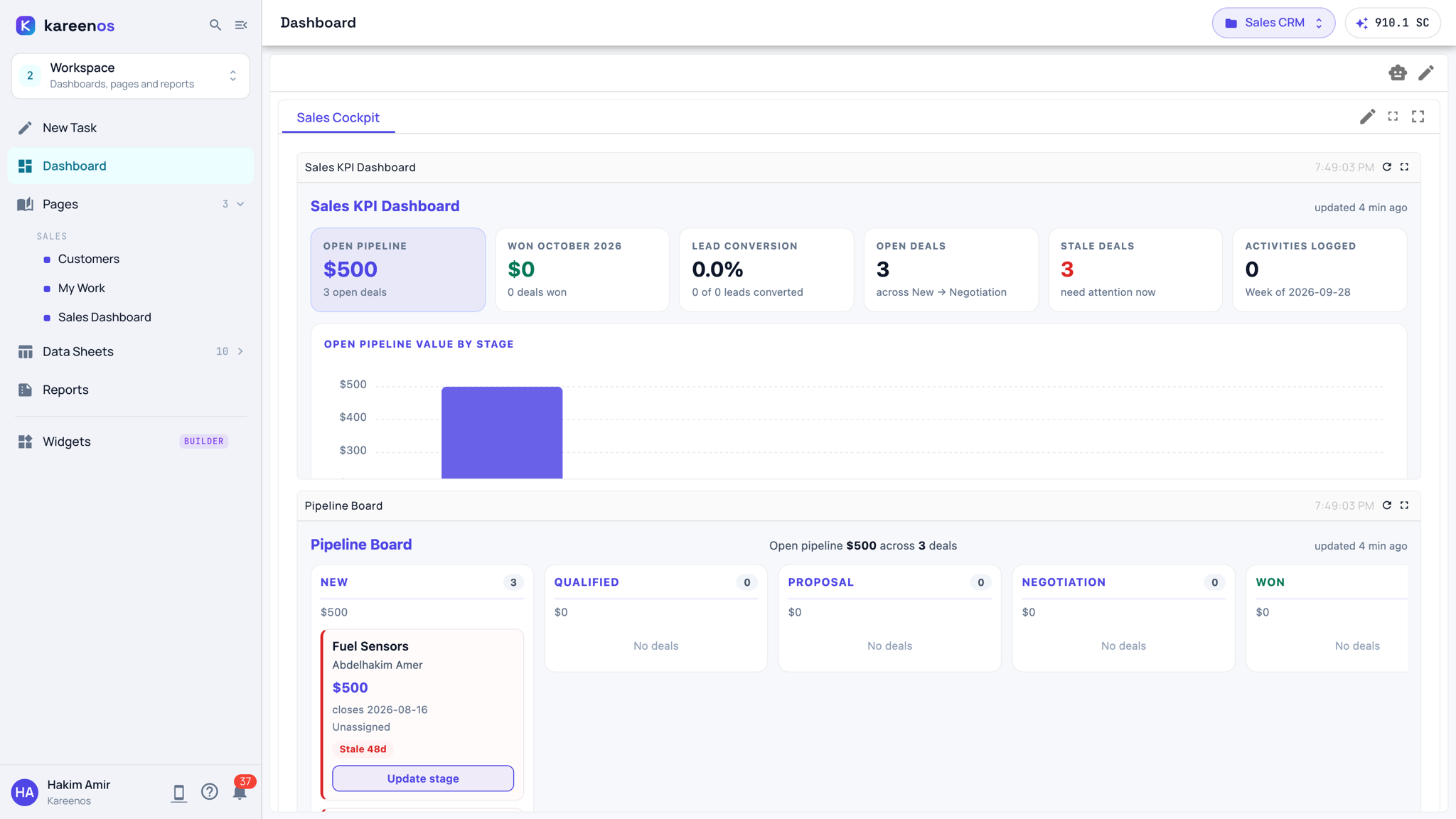Image resolution: width=1456 pixels, height=819 pixels.
Task: Open the Fuel Sensors deal card title
Action: 370,646
